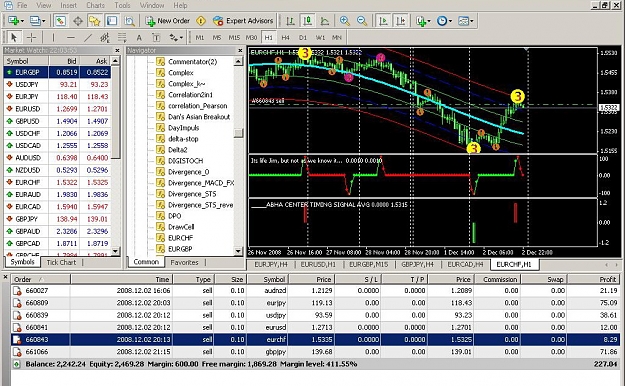Open Expert Advisors from the toolbar
This screenshot has height=386, width=625.
(x=243, y=21)
